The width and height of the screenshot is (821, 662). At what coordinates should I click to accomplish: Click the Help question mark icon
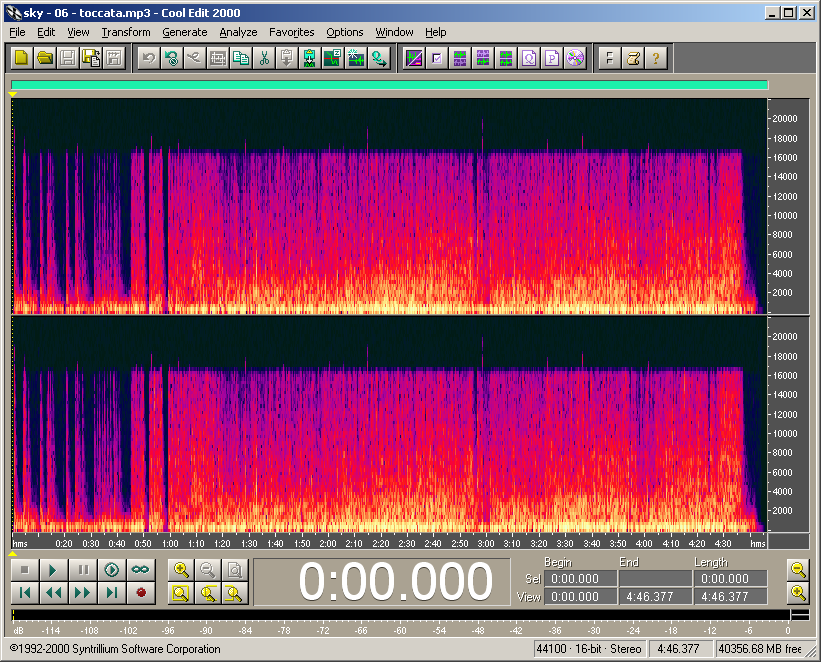[655, 58]
